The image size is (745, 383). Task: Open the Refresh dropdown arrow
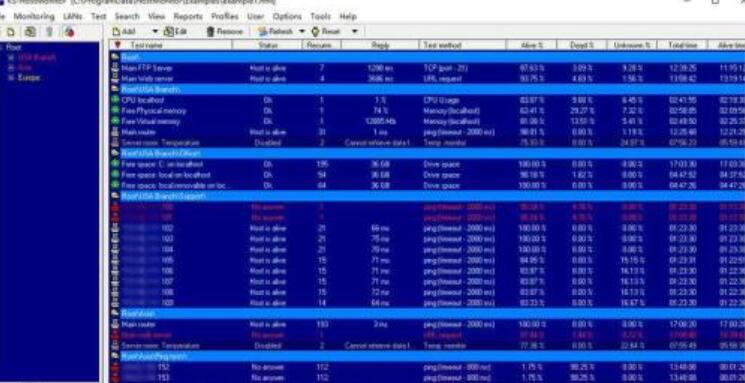tap(302, 32)
